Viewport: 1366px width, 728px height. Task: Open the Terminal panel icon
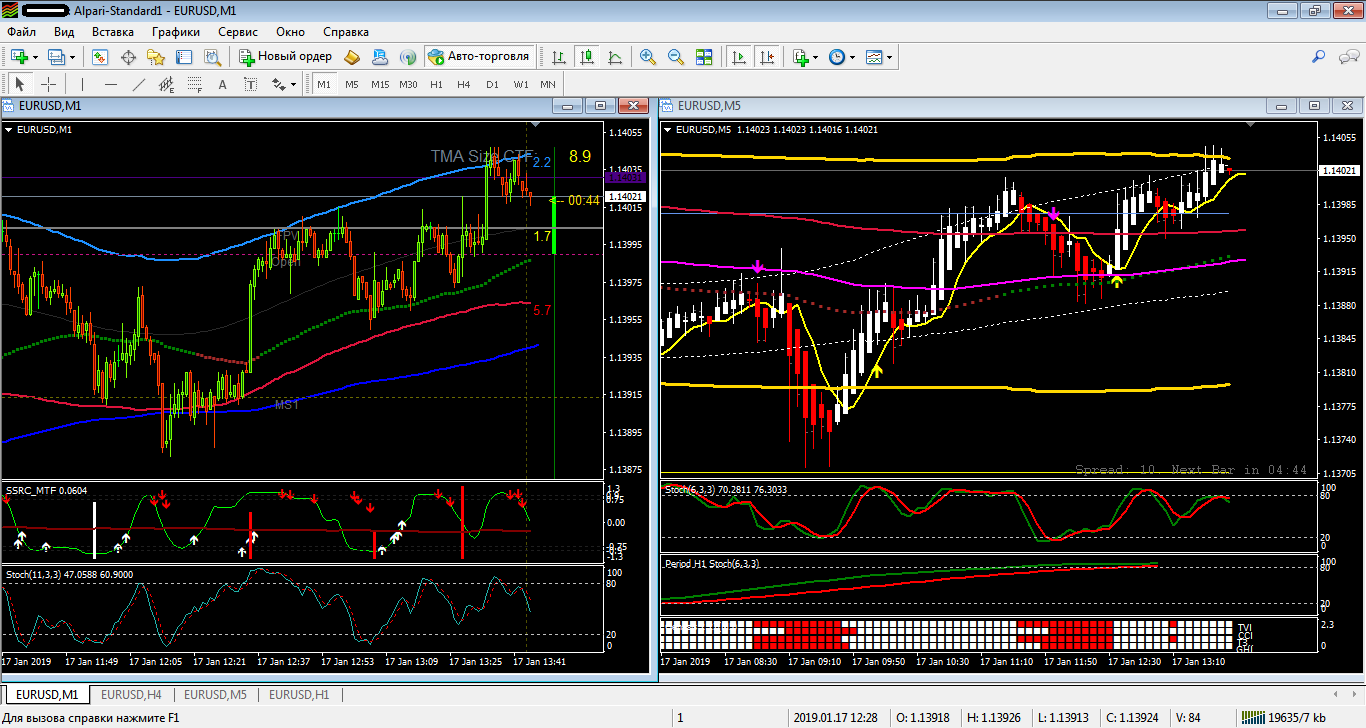click(184, 57)
